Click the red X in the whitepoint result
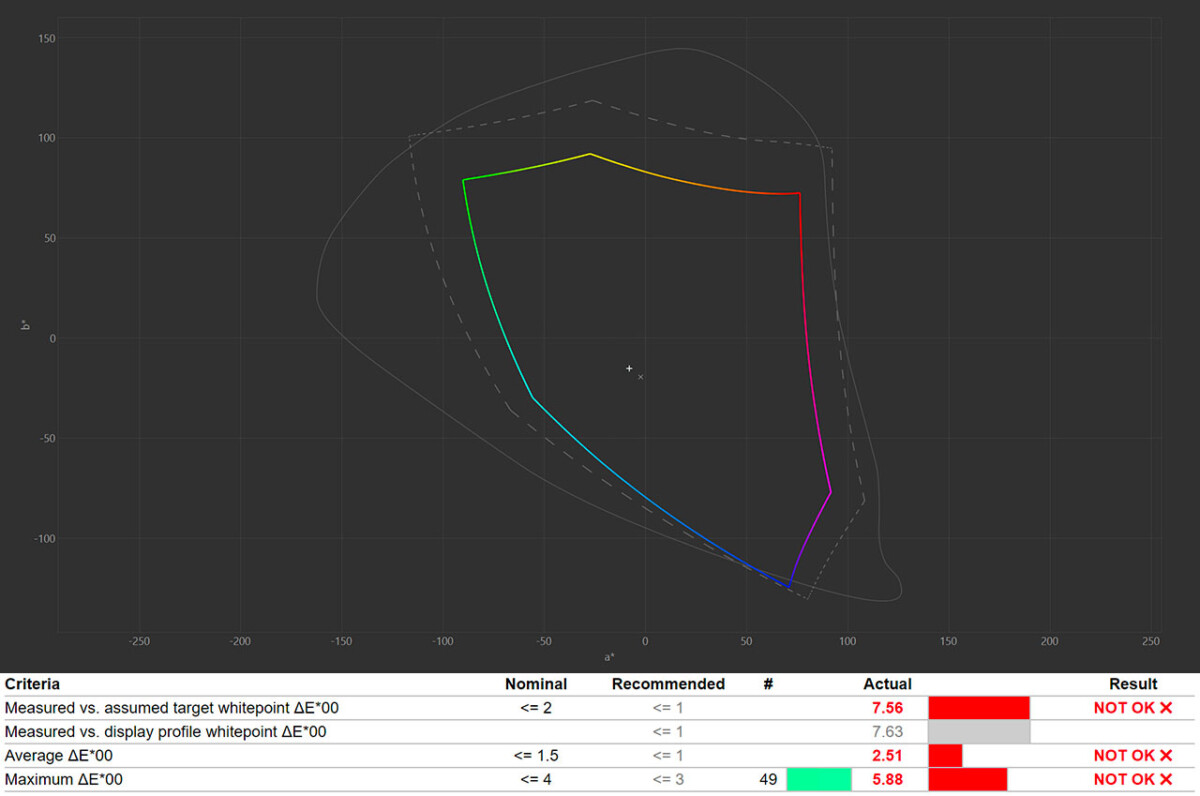 pos(1165,708)
